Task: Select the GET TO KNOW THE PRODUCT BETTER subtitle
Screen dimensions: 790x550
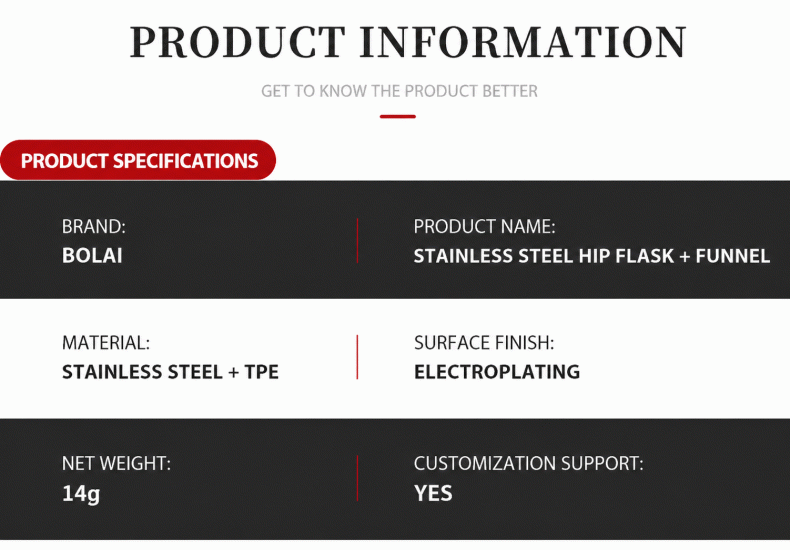Action: [399, 91]
